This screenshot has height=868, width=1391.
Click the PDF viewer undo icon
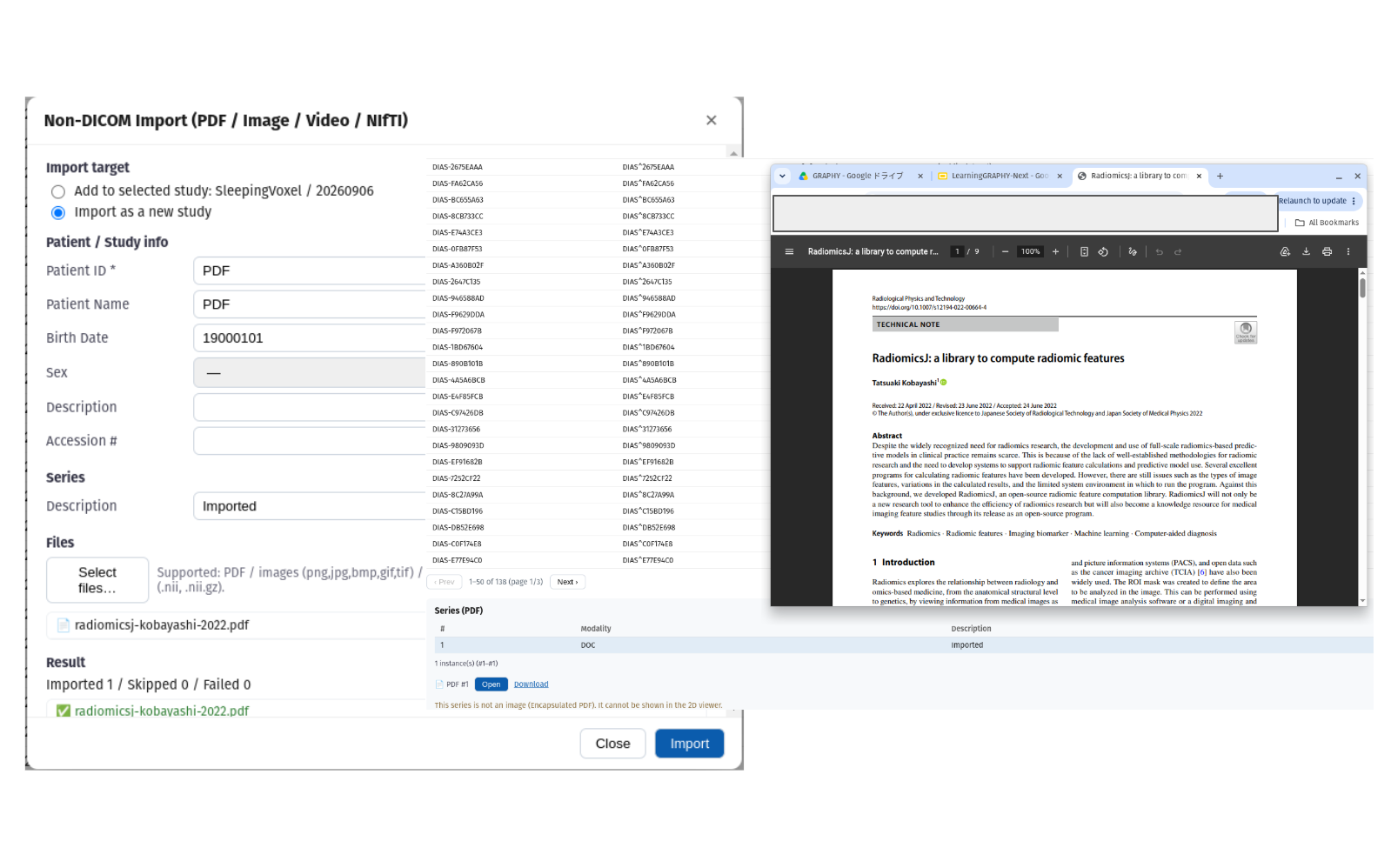point(1160,252)
